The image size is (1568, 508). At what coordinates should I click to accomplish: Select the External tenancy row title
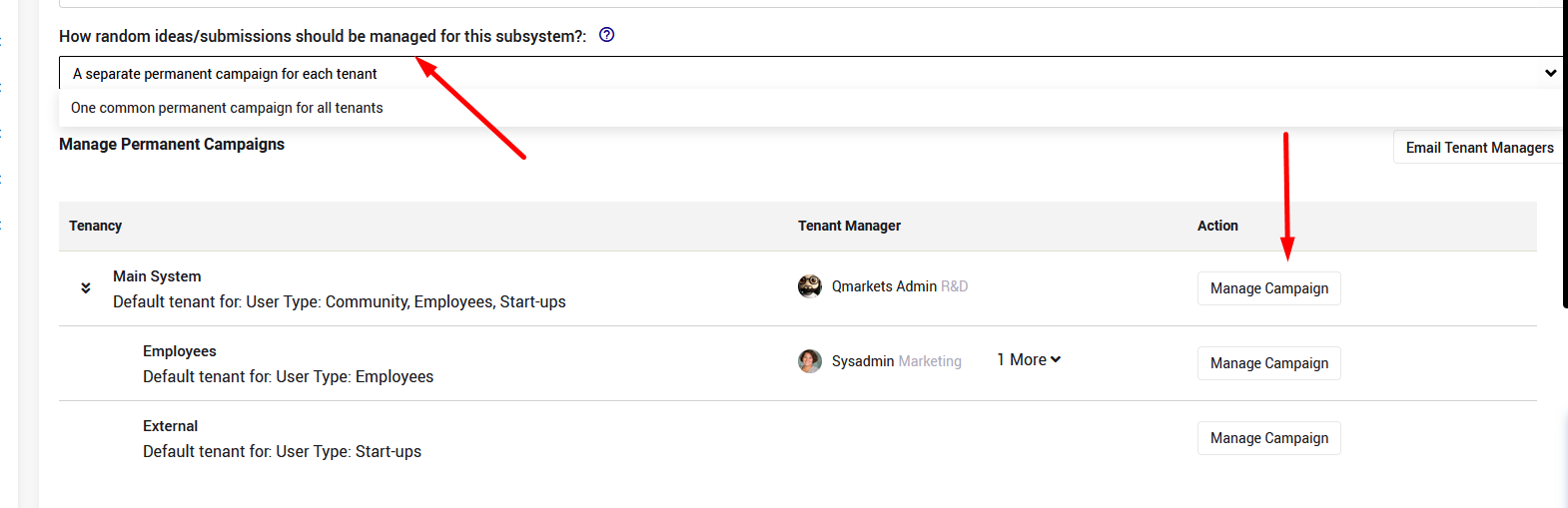170,426
